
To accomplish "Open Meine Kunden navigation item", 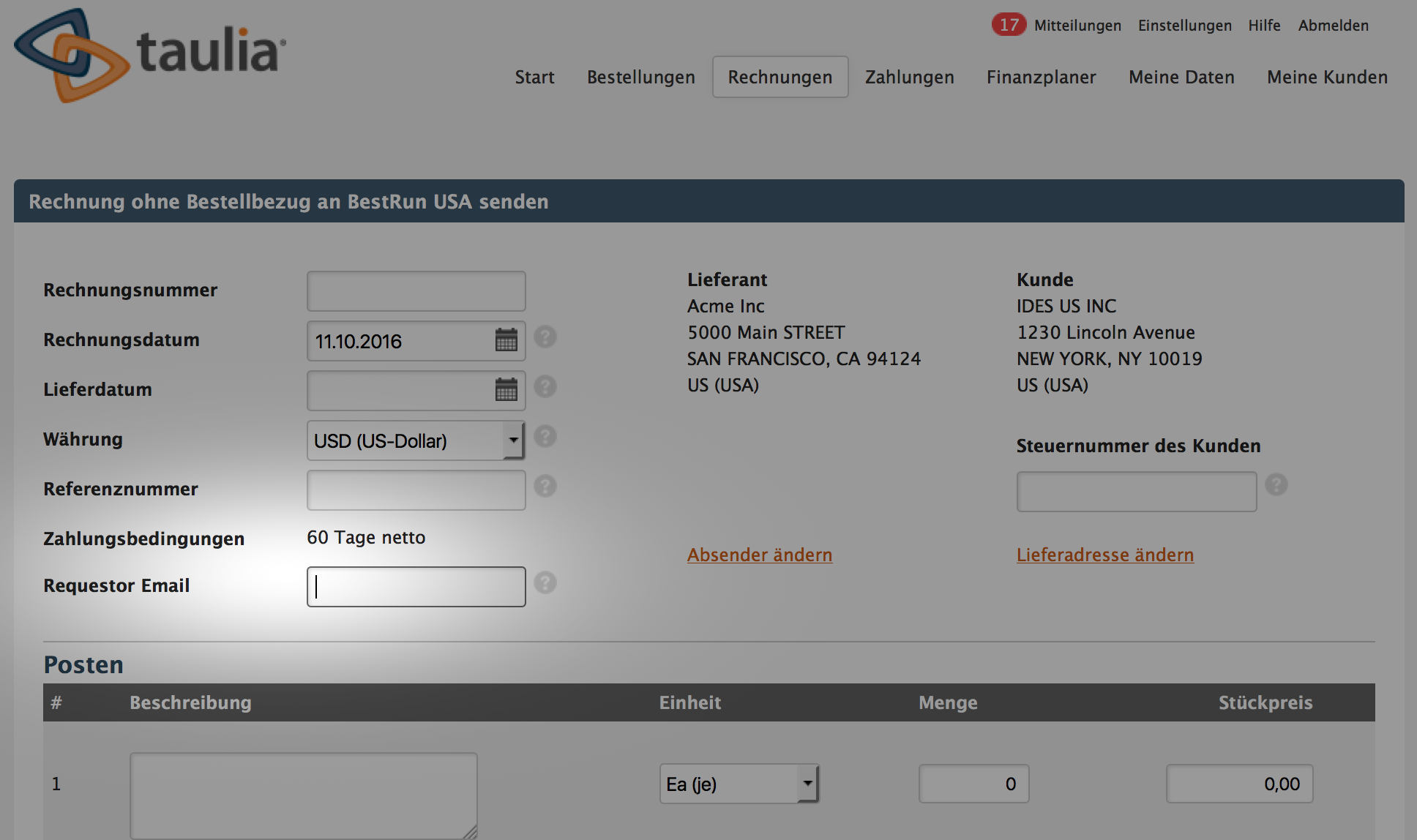I will click(x=1327, y=77).
